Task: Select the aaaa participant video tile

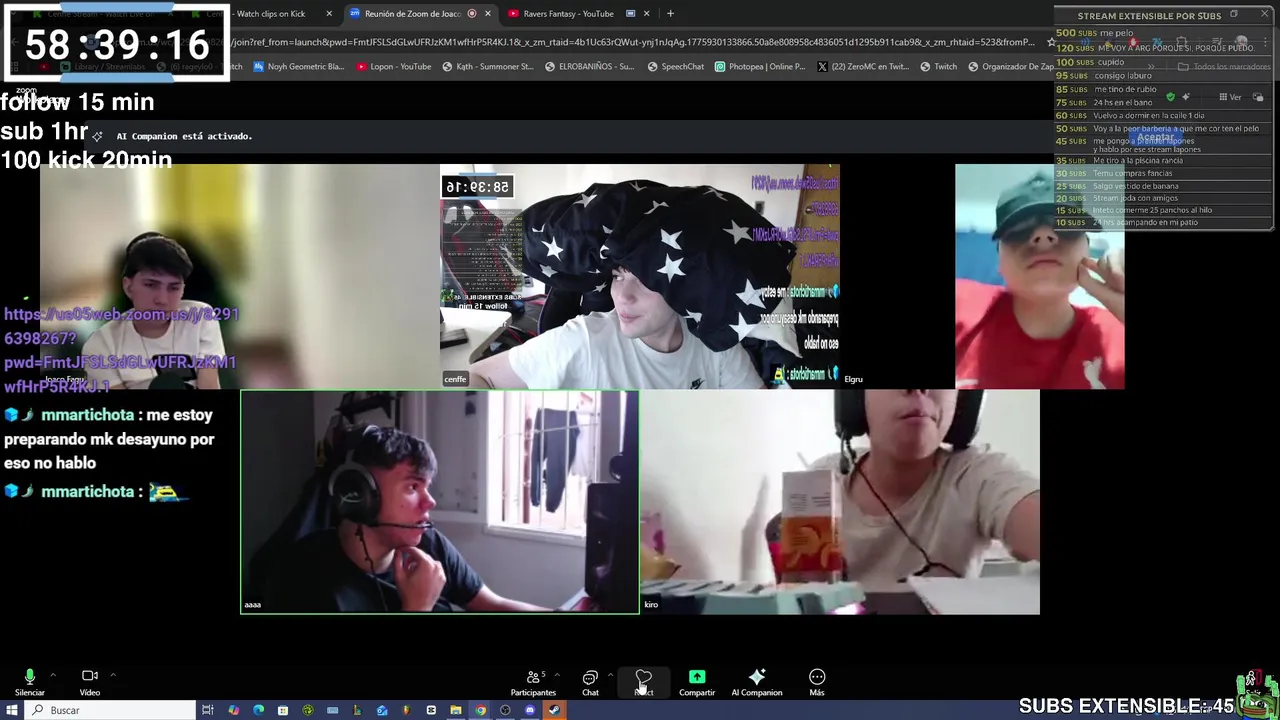Action: click(440, 502)
